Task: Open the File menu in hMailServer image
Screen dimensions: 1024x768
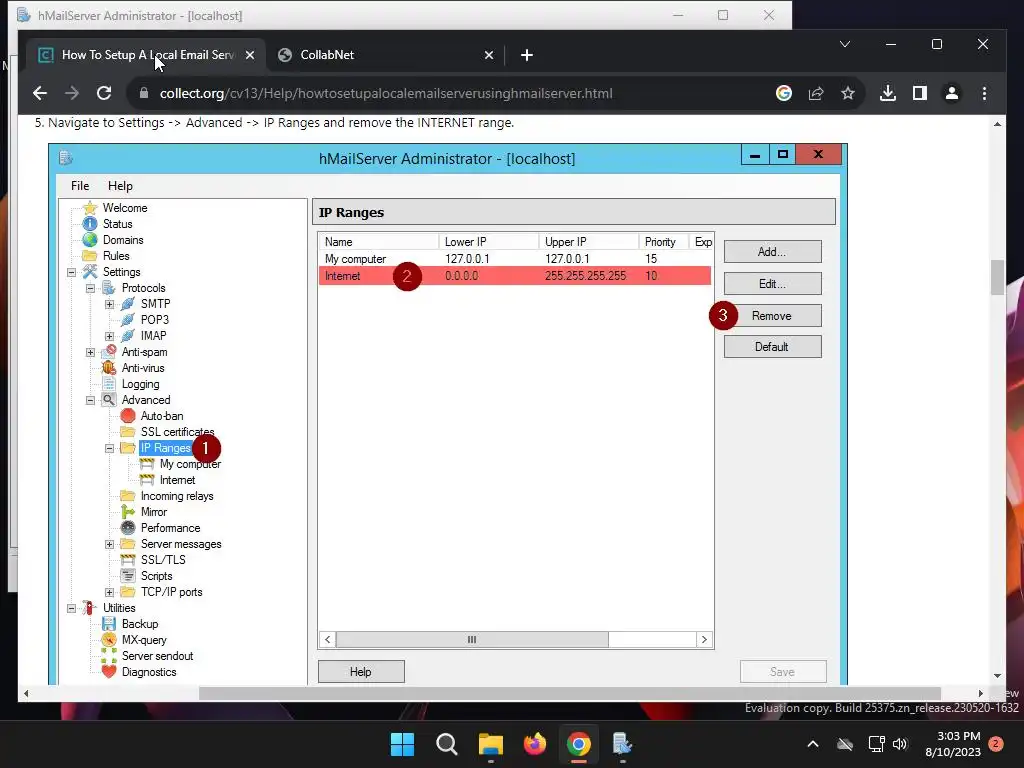Action: 80,185
